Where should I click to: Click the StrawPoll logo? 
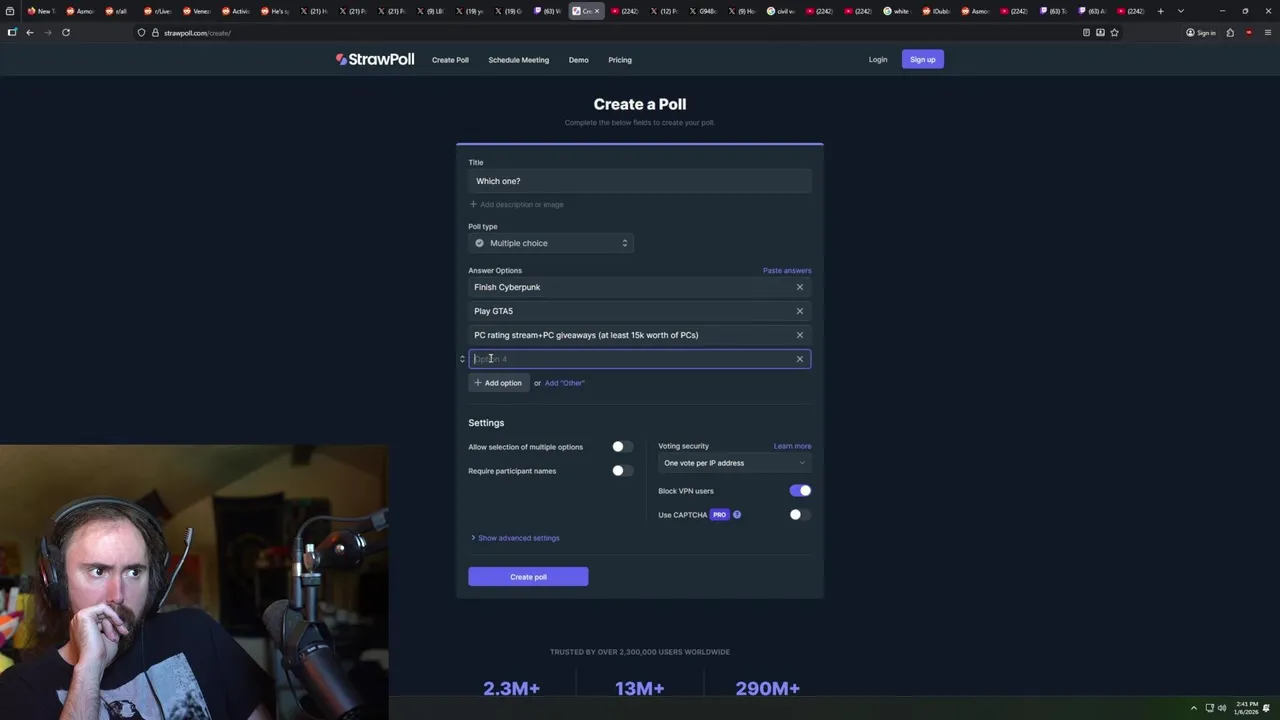click(x=375, y=59)
